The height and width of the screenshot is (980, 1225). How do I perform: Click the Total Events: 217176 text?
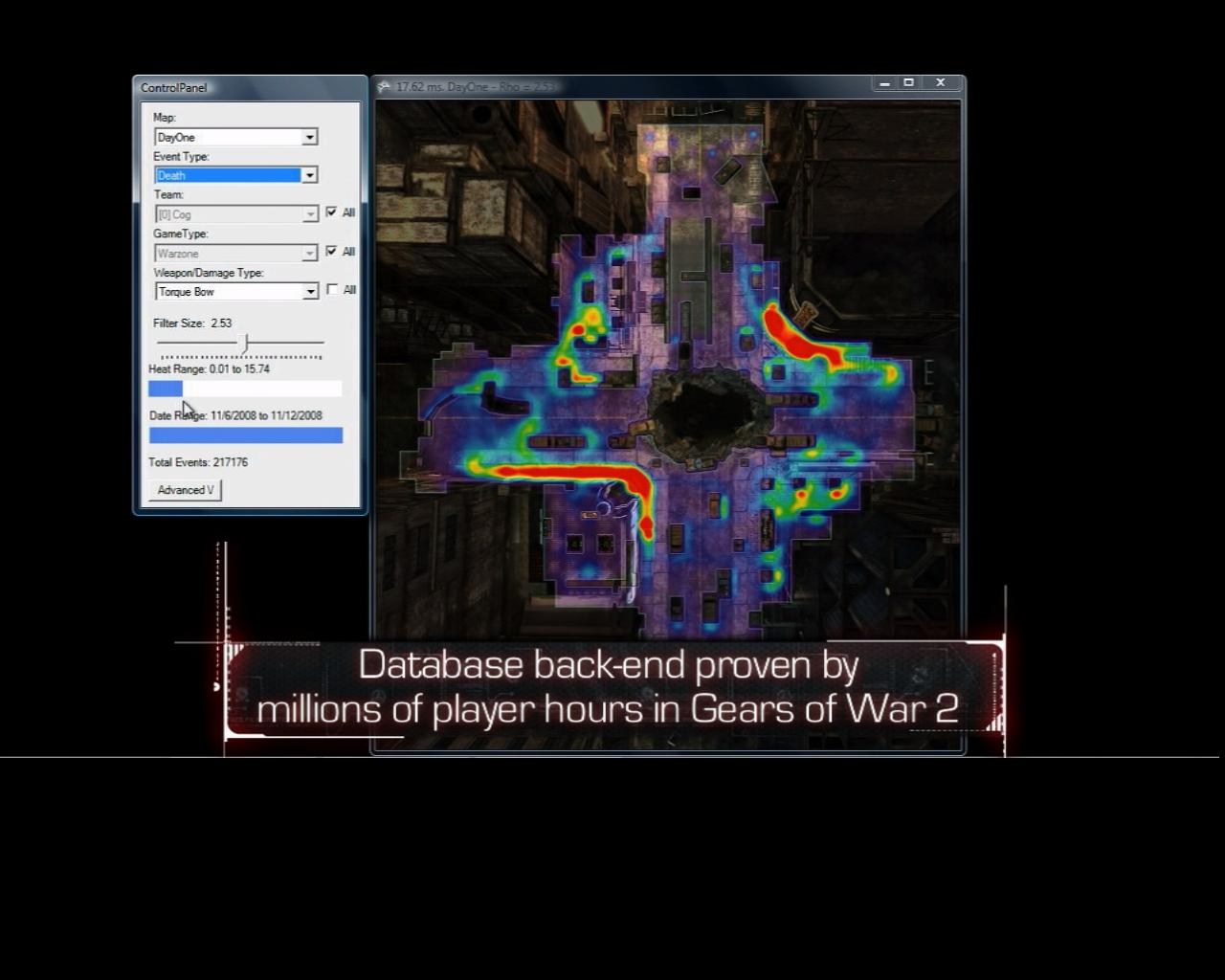198,462
